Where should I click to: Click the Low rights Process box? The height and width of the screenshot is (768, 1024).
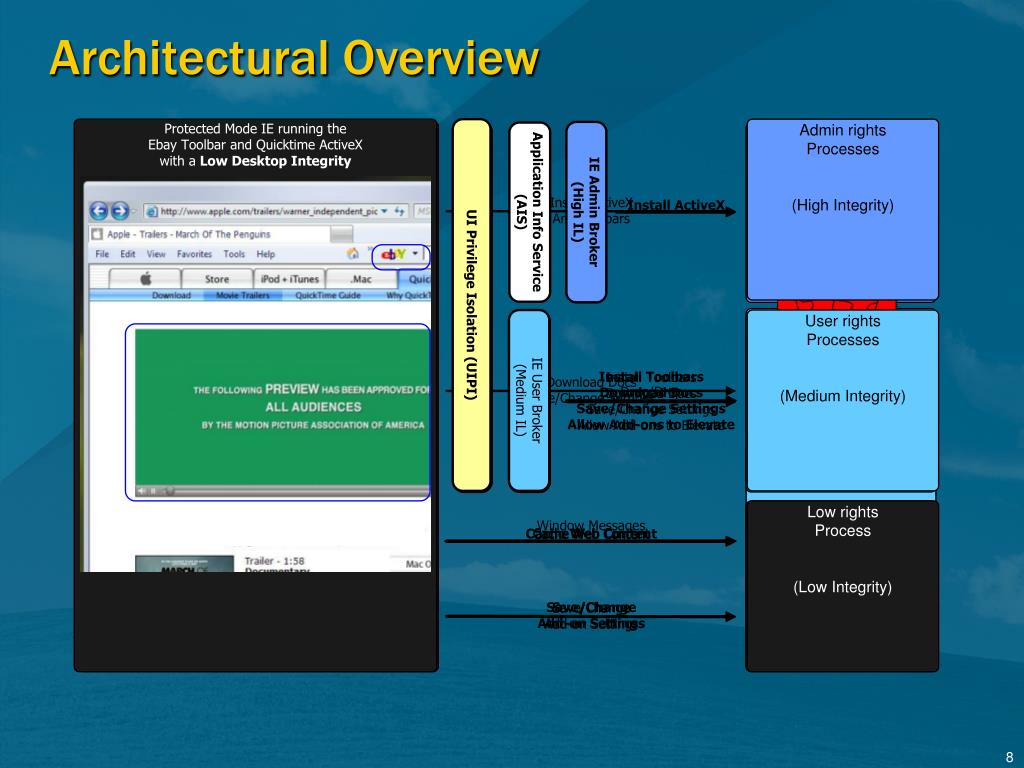click(x=842, y=586)
